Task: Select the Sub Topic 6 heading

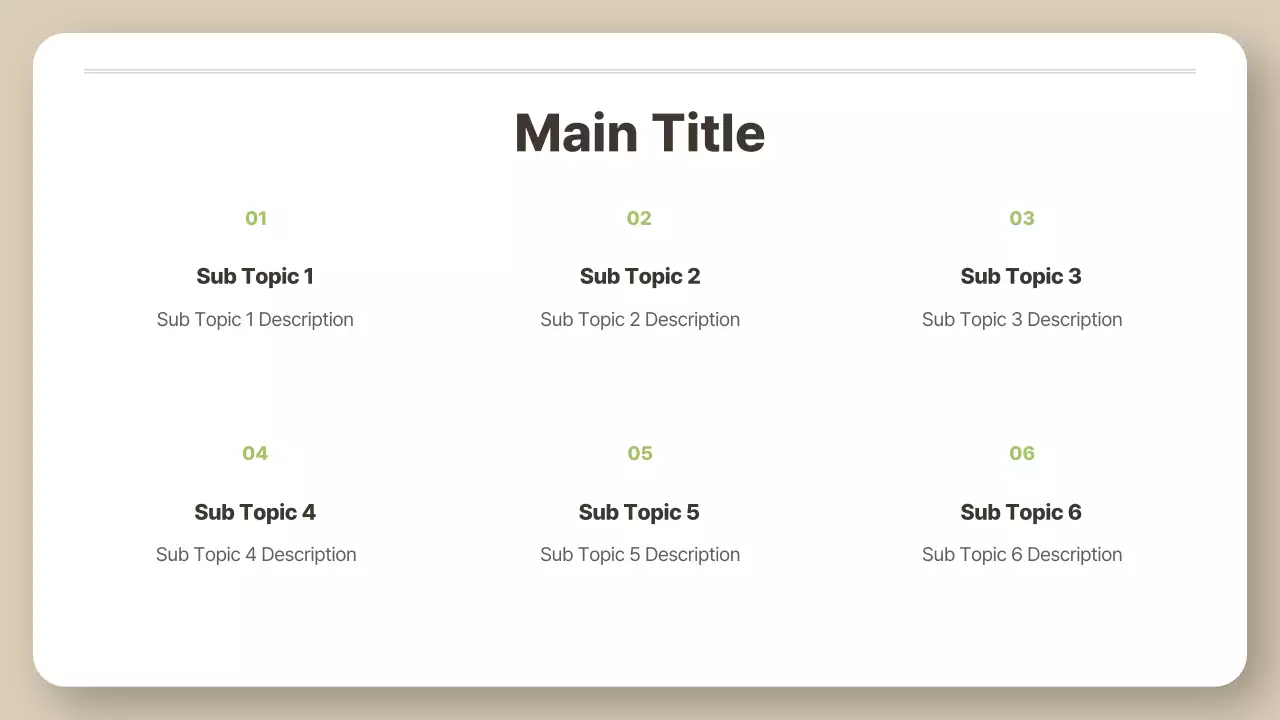Action: (1021, 513)
